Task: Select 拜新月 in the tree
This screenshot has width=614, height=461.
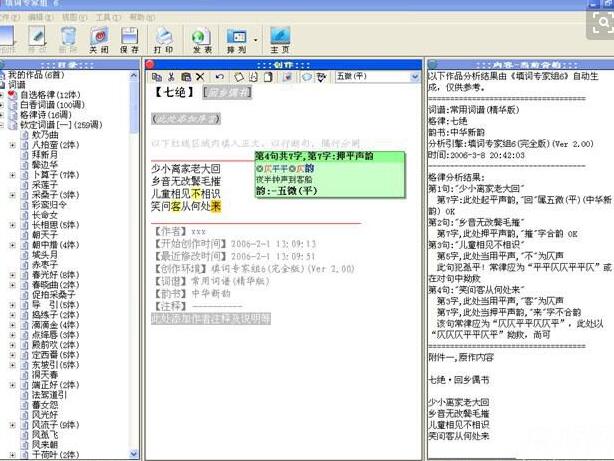Action: [x=45, y=155]
